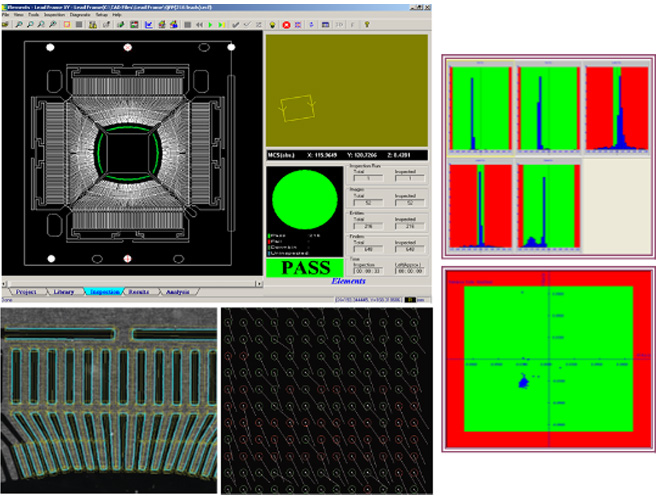Click the blue cluster in scatter plot
This screenshot has width=658, height=500.
point(523,382)
